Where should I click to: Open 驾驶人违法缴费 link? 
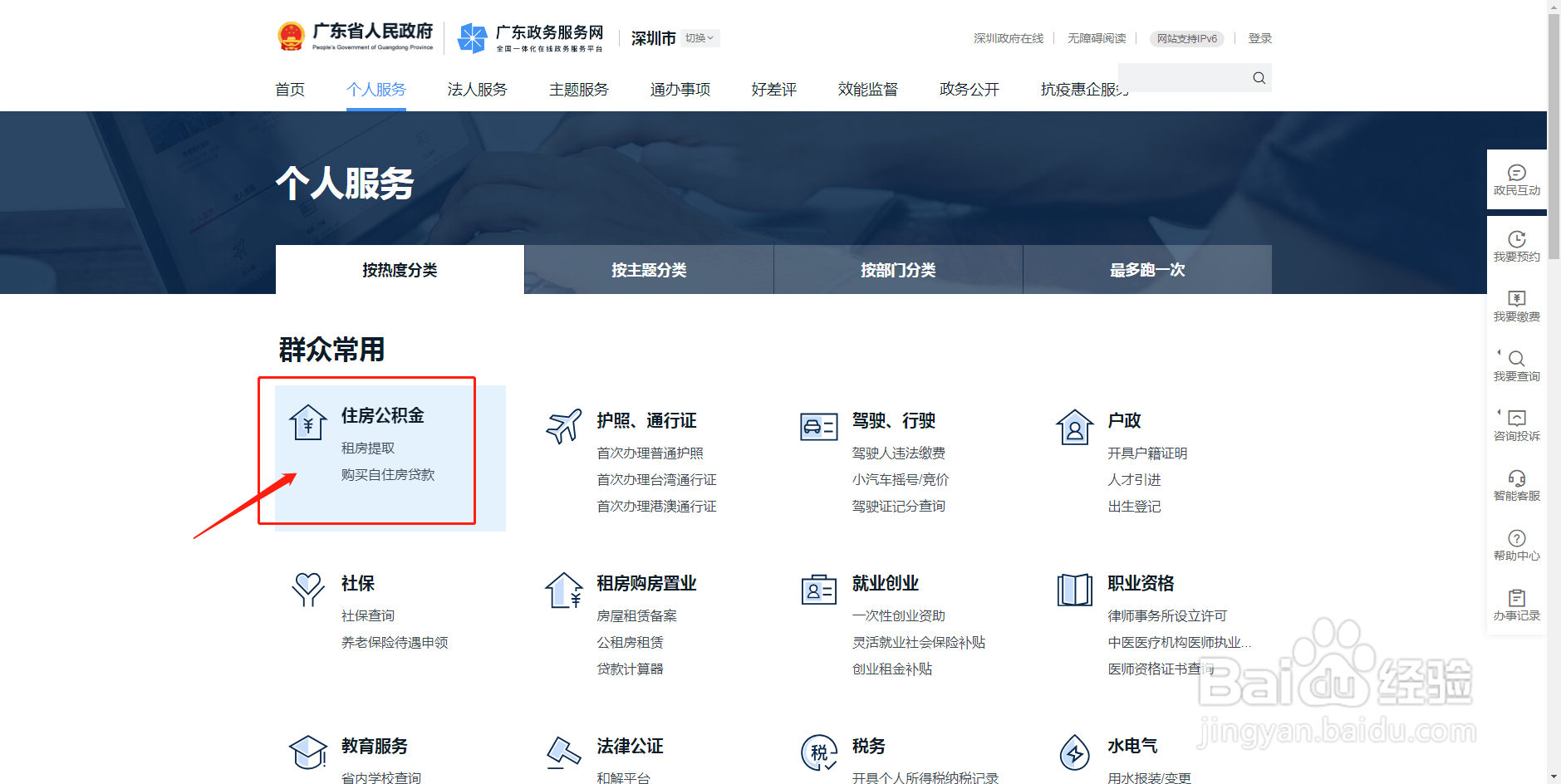(899, 453)
